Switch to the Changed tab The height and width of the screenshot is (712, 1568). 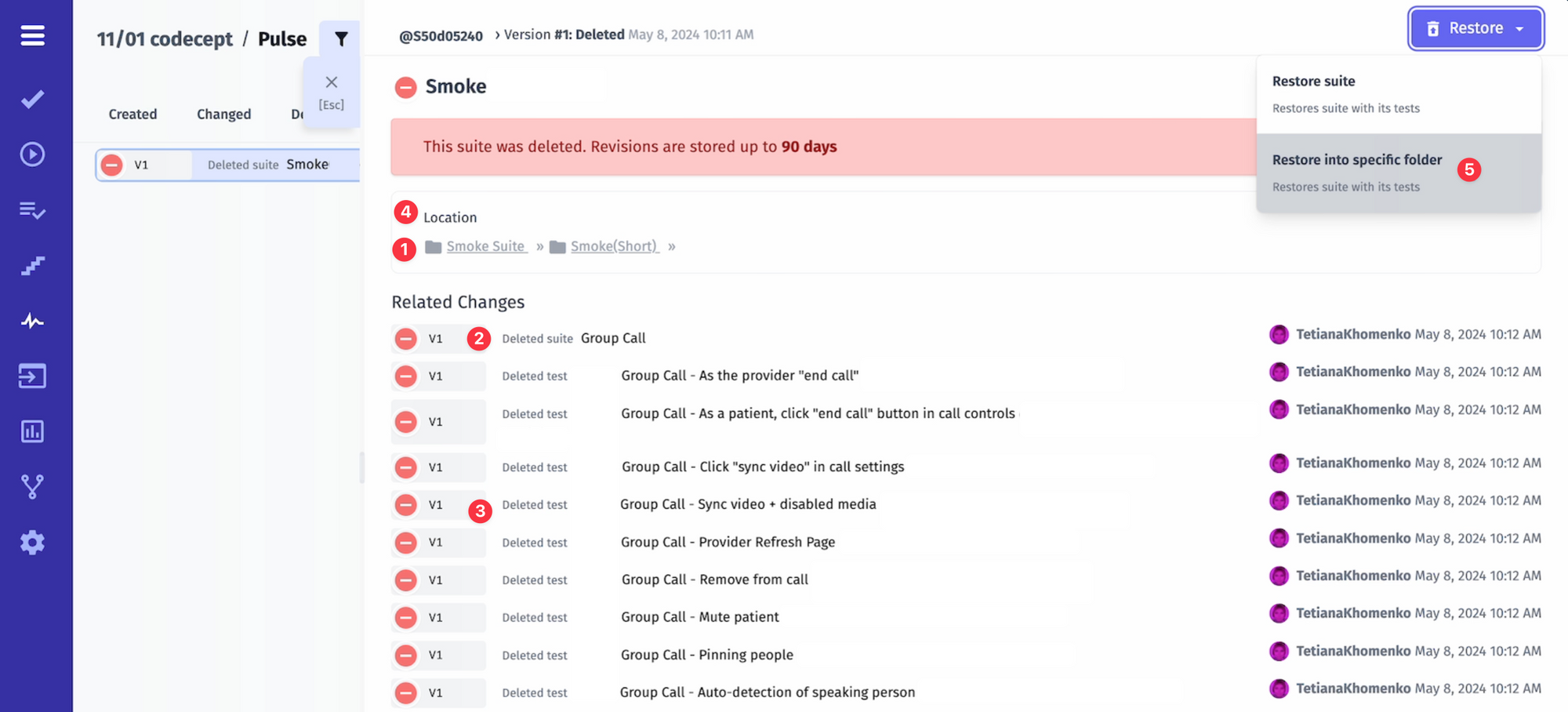pos(223,114)
